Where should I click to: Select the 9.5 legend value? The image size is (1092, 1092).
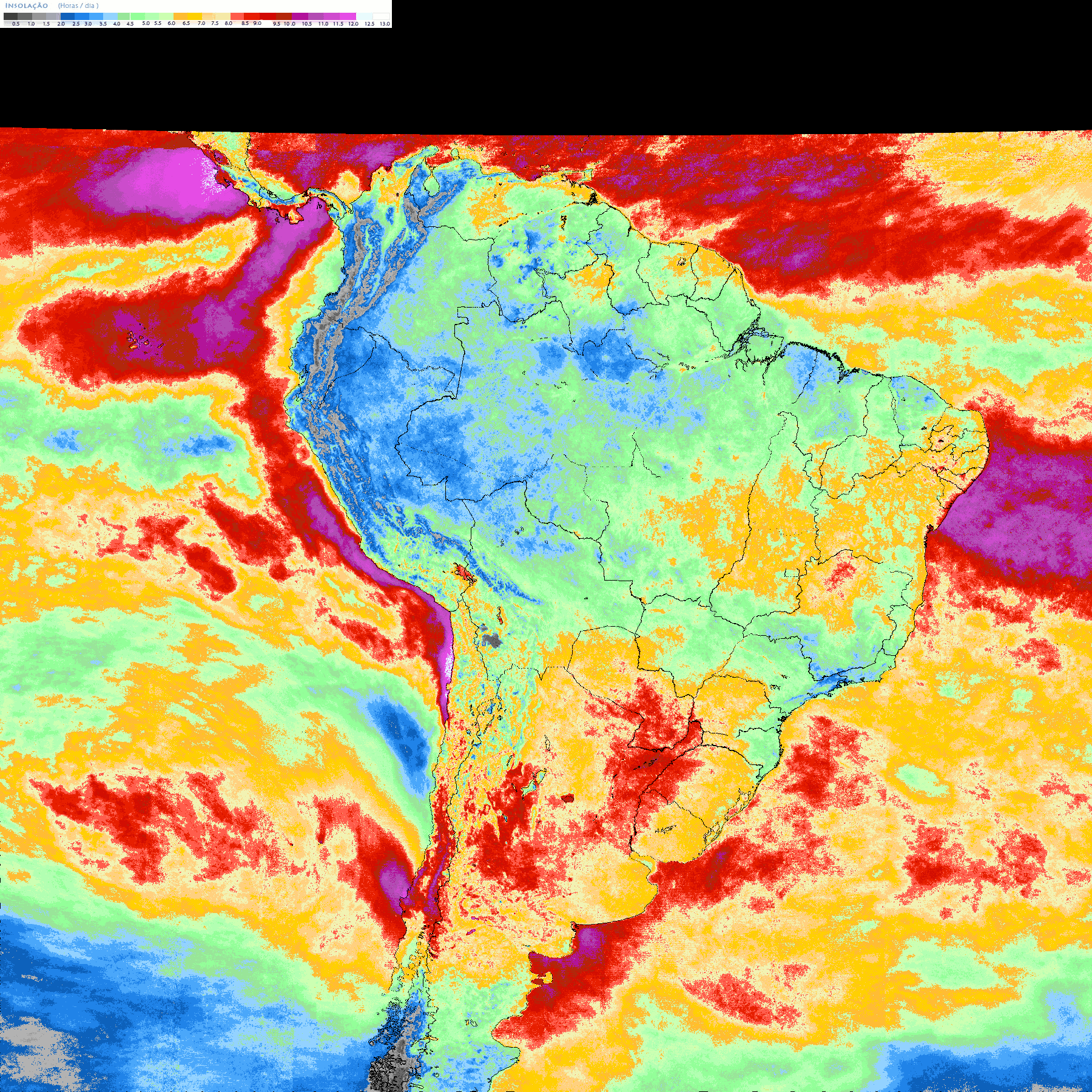click(277, 24)
